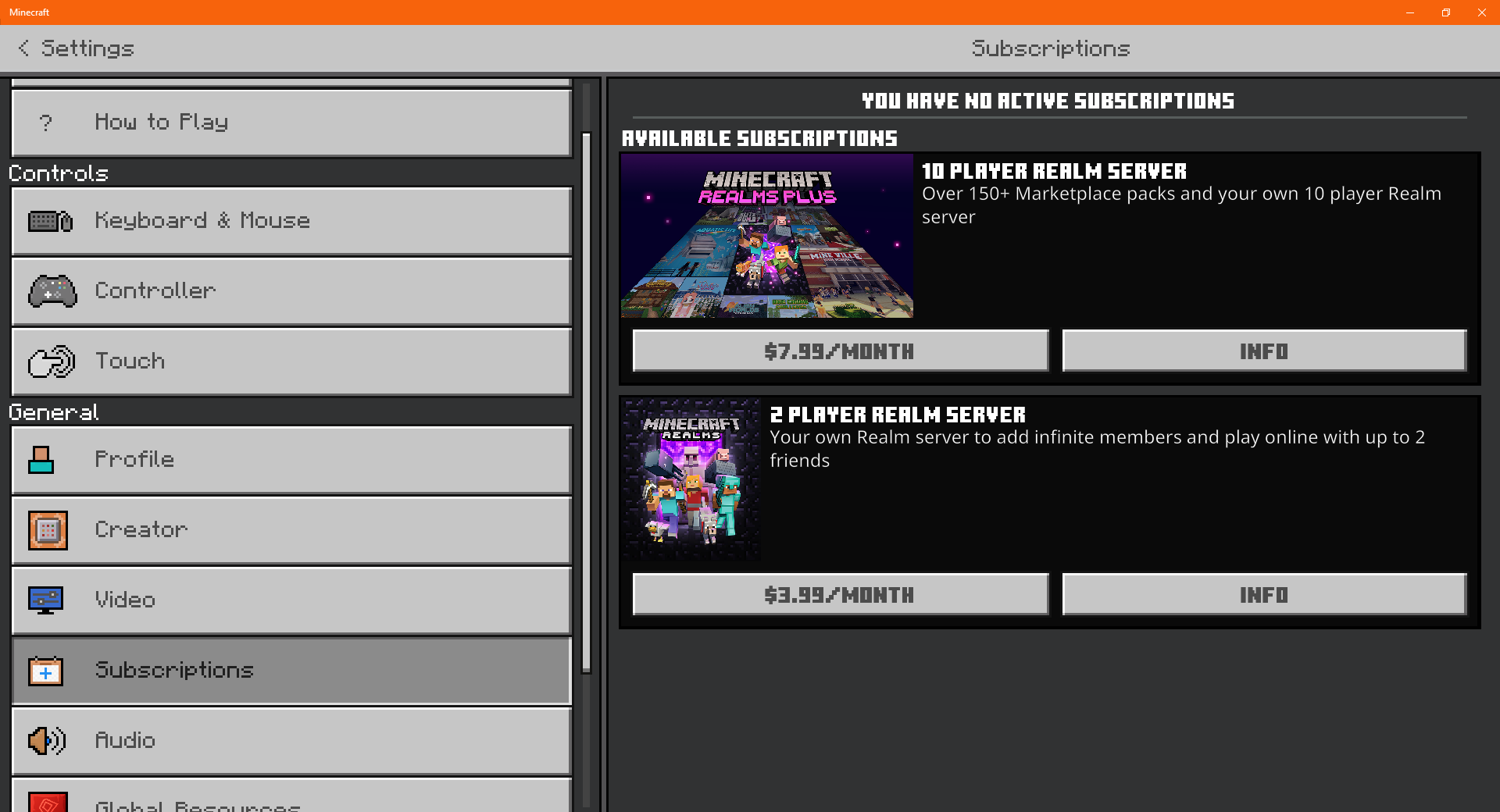Open Info for 10 Player Realm Server
The width and height of the screenshot is (1500, 812).
1264,351
